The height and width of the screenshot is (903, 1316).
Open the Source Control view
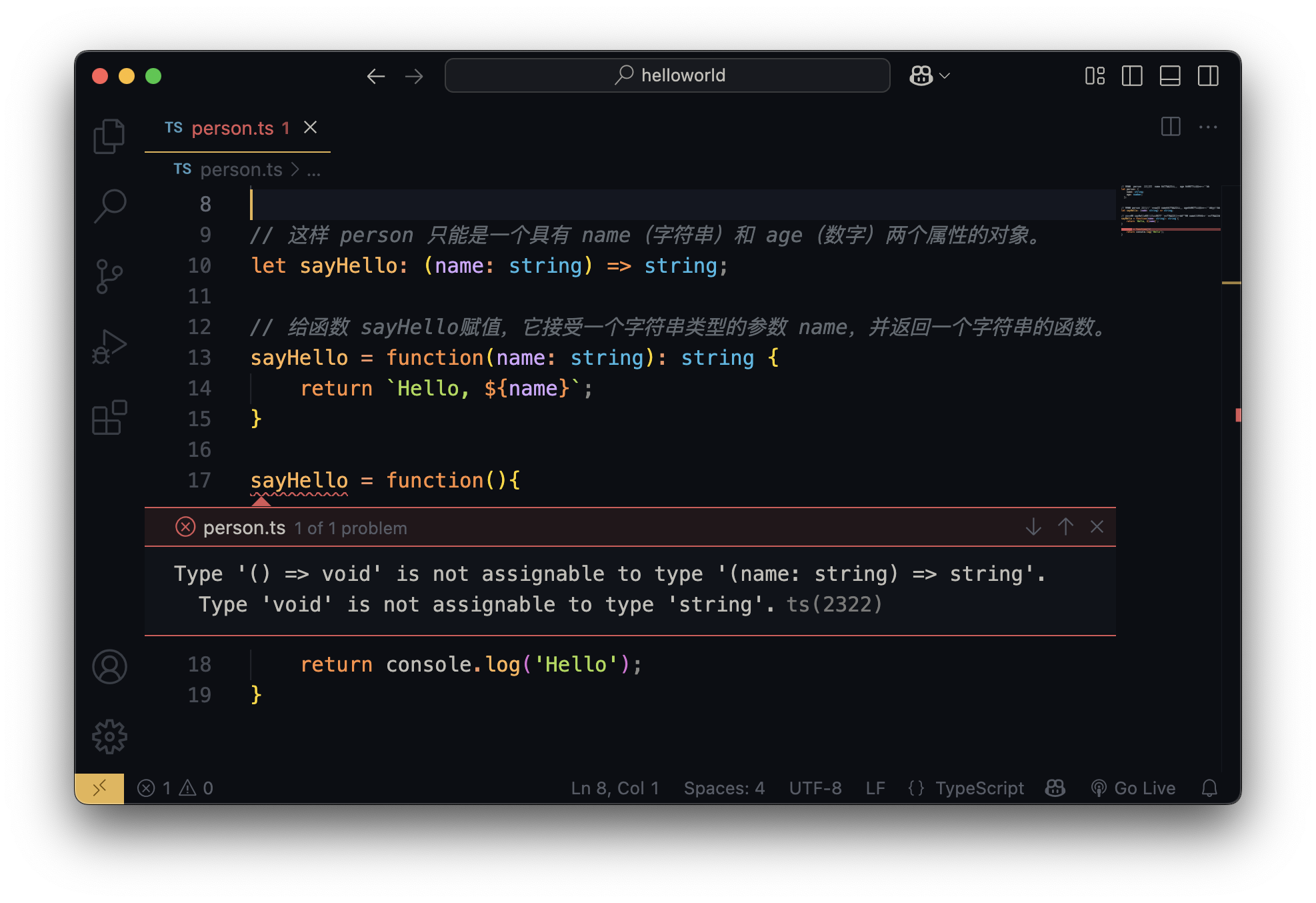point(109,276)
